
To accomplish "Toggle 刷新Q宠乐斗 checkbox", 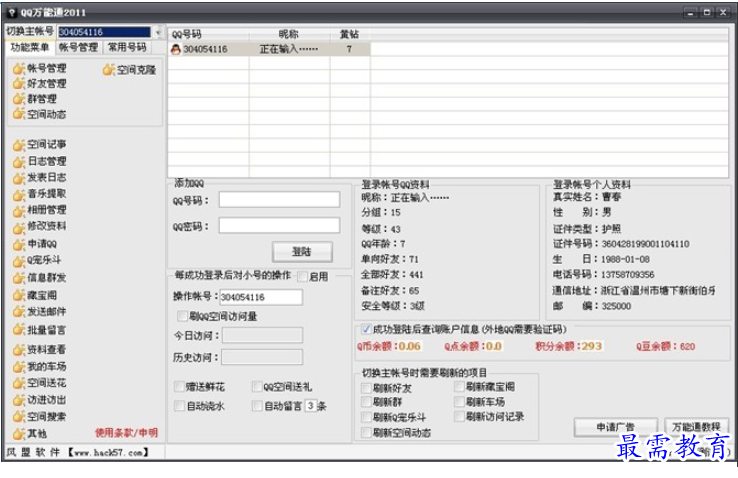I will (x=366, y=417).
